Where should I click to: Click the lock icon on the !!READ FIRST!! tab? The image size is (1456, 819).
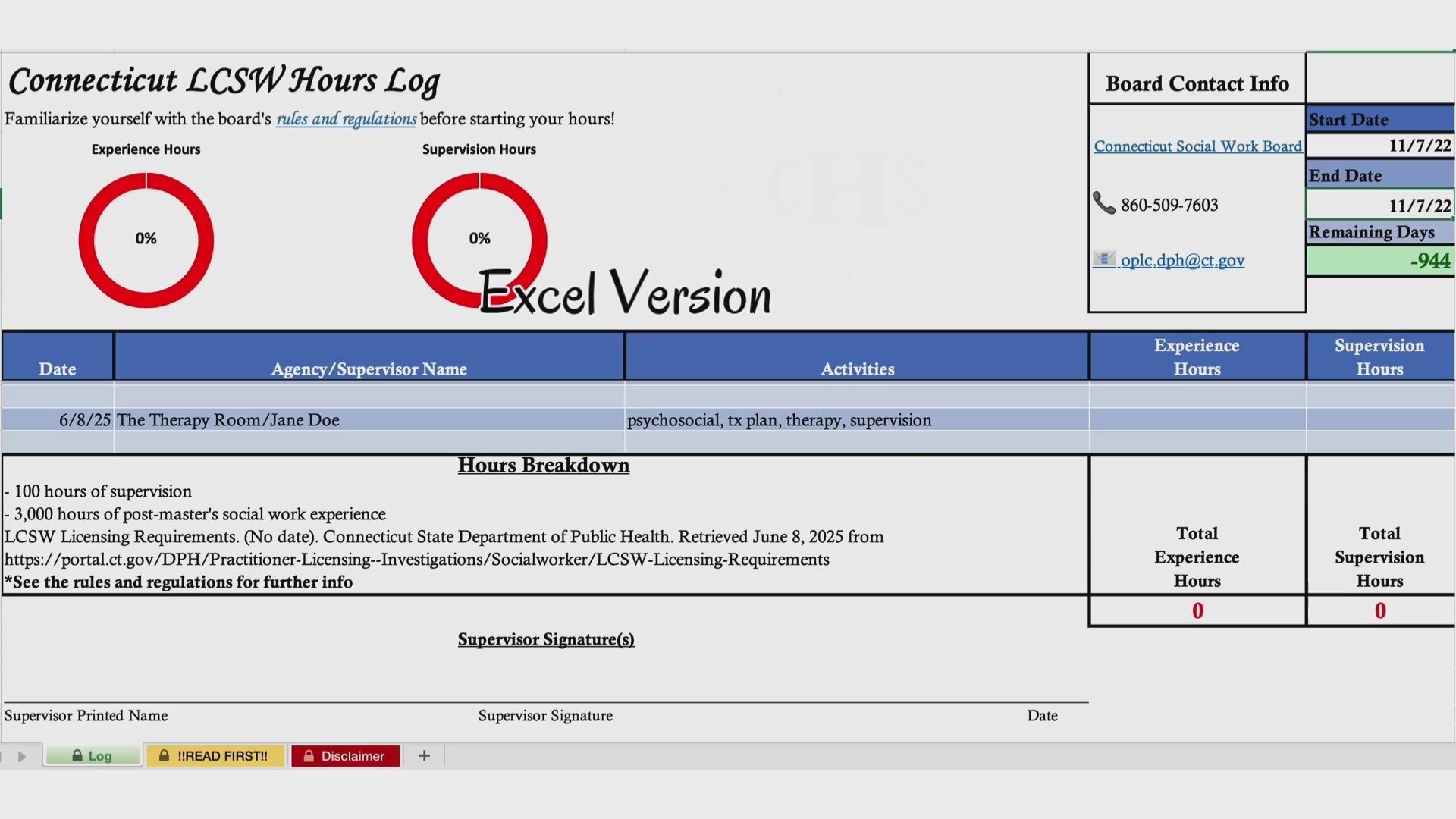click(164, 756)
